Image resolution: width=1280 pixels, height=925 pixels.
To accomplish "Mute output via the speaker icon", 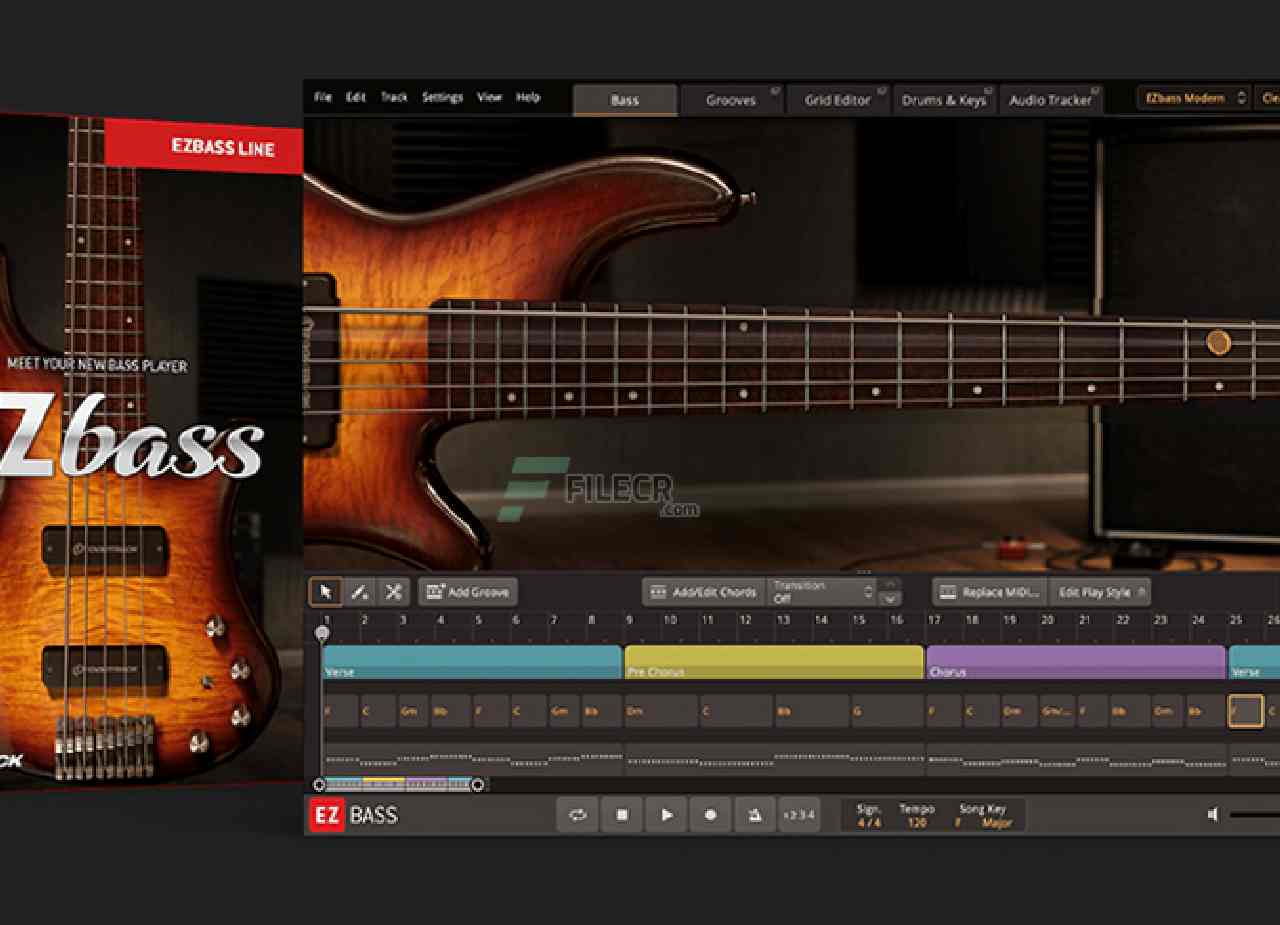I will 1212,815.
